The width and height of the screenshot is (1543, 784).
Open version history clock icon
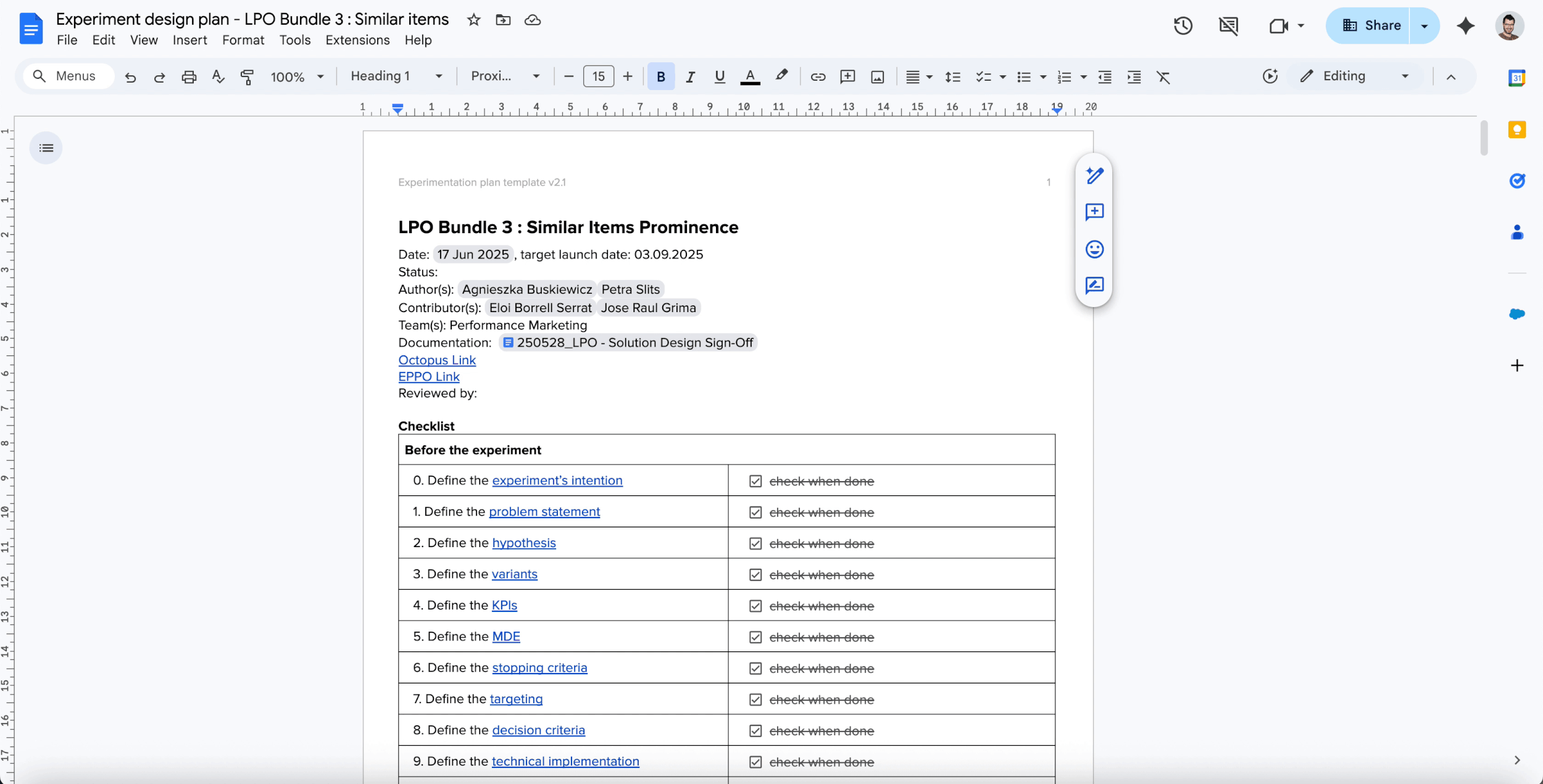[x=1183, y=26]
